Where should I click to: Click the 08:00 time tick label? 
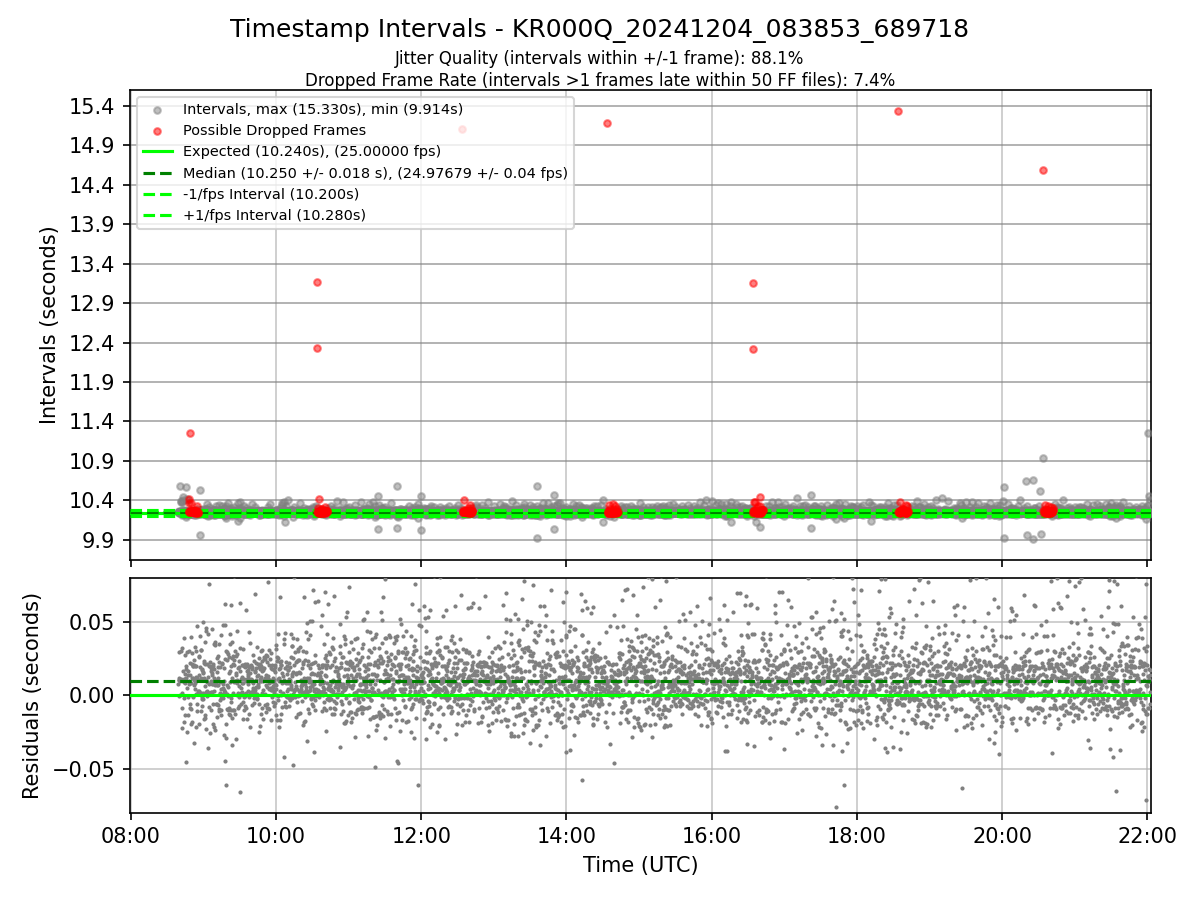tap(130, 836)
